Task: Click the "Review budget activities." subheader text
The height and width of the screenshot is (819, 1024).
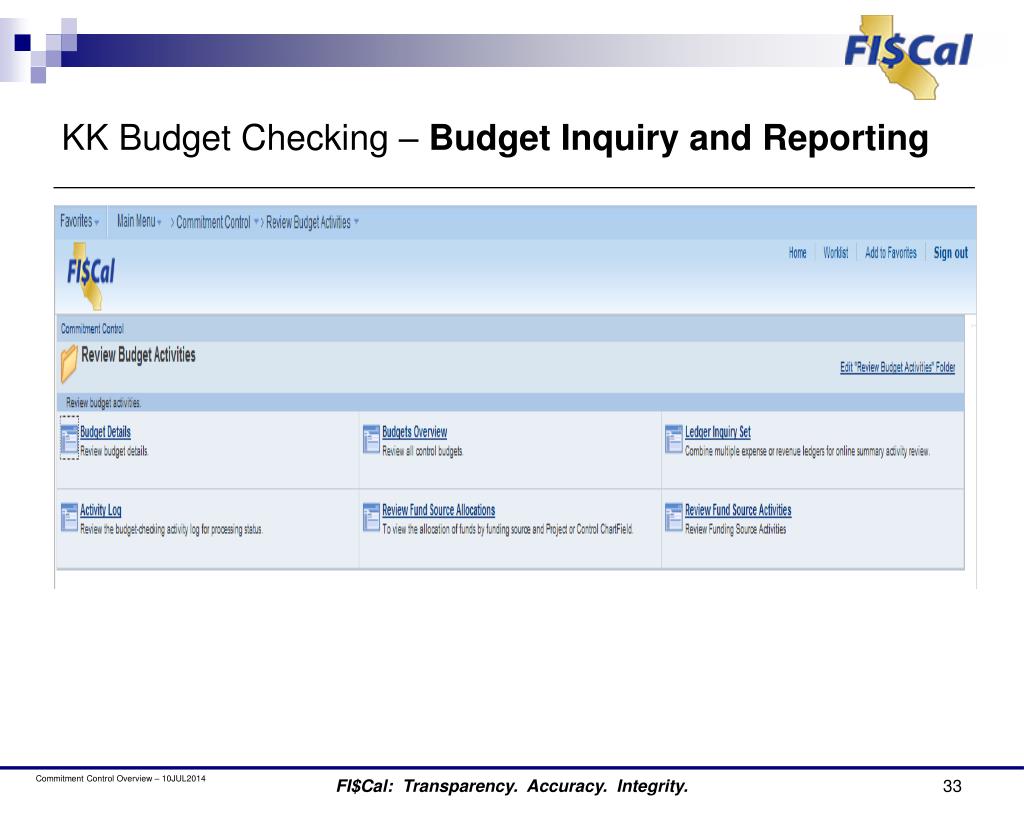Action: click(x=103, y=403)
